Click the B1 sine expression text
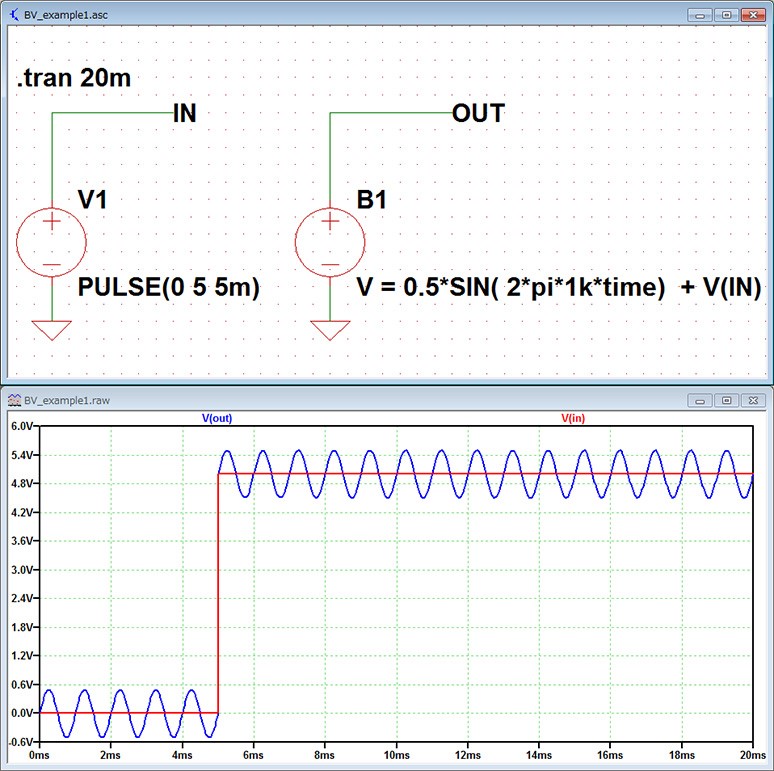Viewport: 774px width, 771px height. coord(558,288)
